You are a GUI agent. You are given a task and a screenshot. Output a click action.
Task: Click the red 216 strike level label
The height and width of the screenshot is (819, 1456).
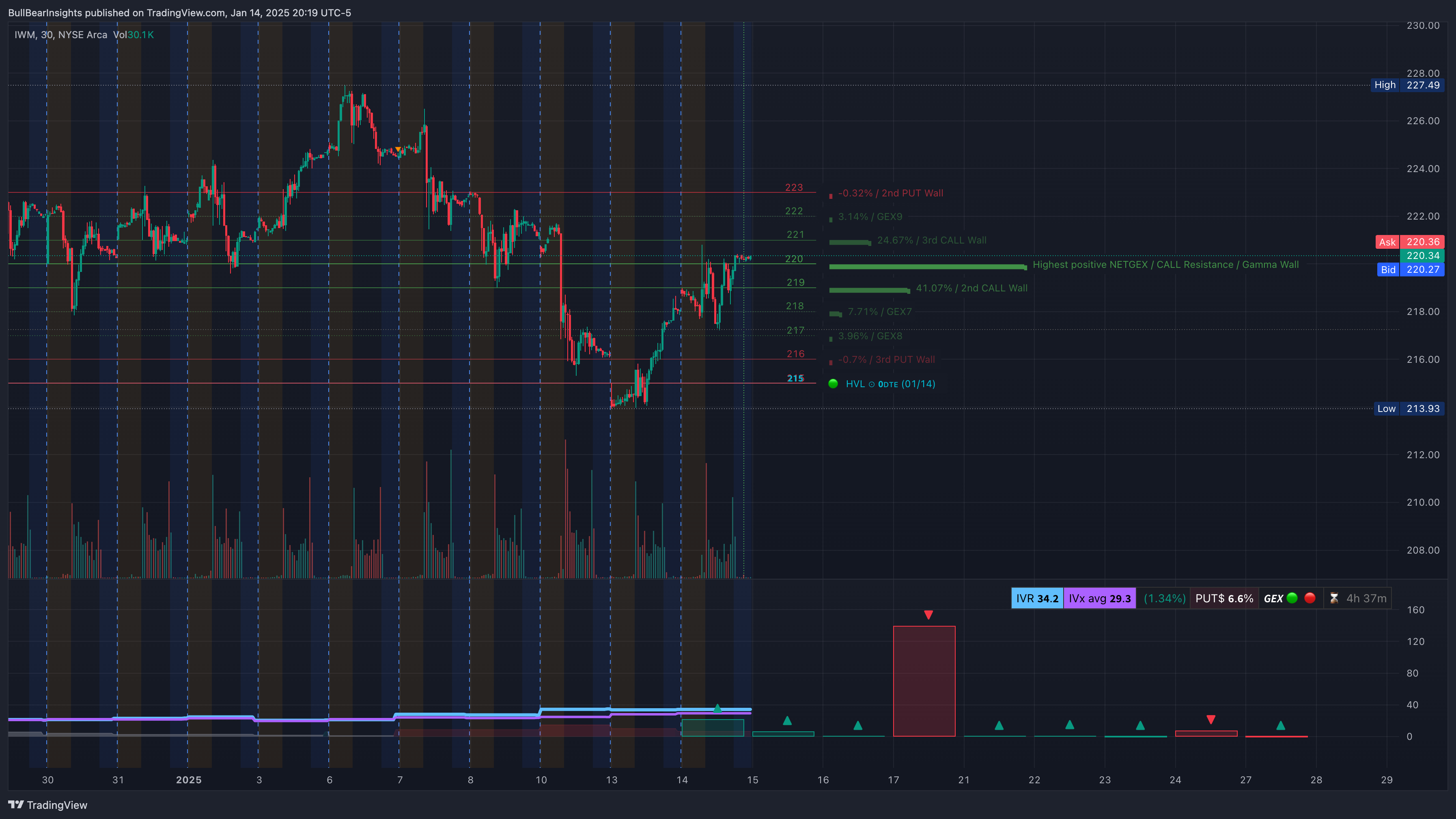795,354
